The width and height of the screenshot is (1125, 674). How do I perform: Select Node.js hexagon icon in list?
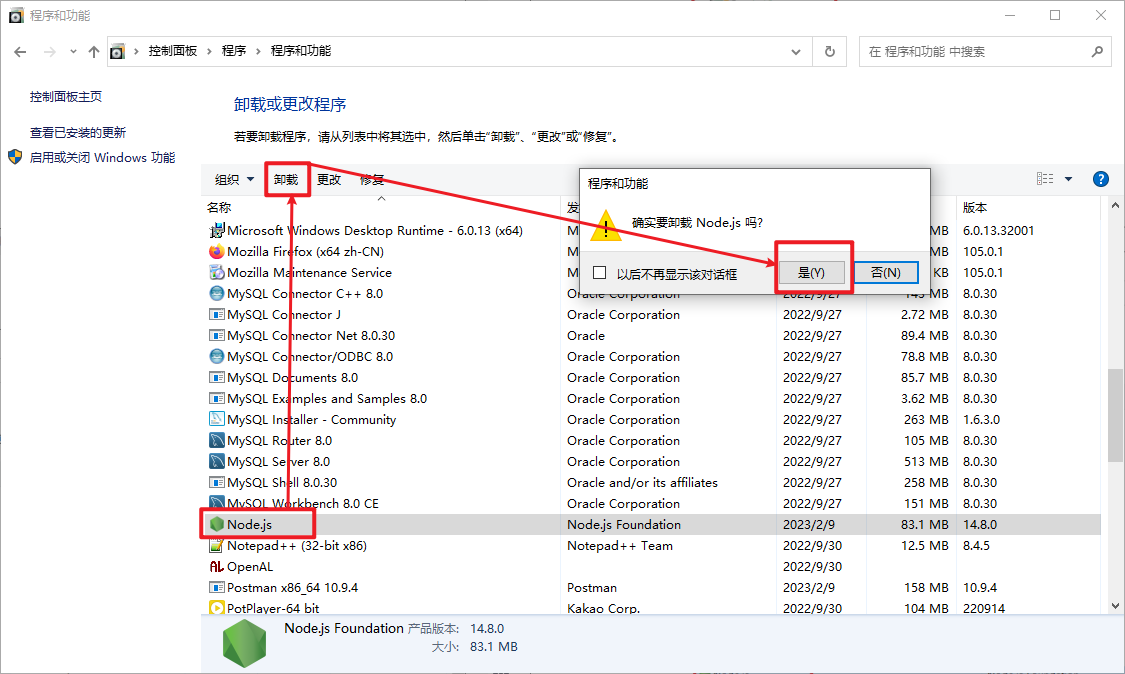216,524
